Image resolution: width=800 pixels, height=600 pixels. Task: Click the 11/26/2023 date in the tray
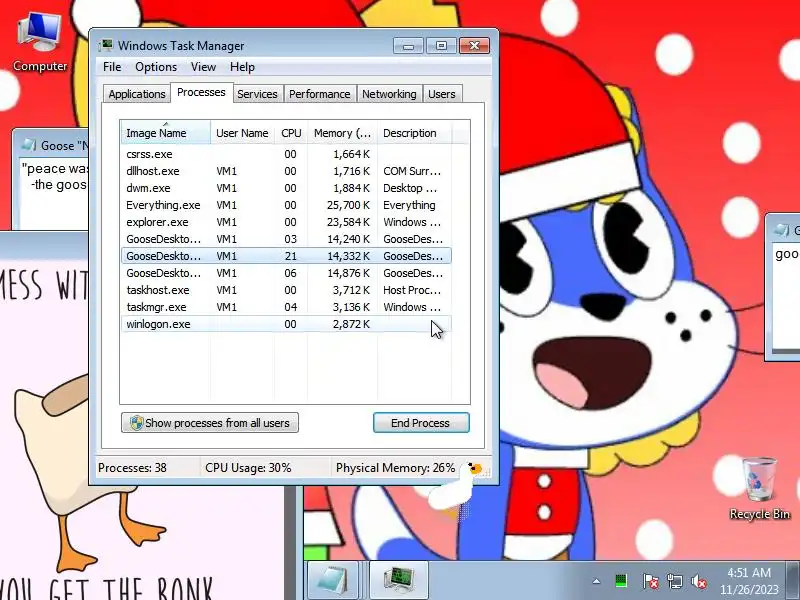tap(749, 590)
